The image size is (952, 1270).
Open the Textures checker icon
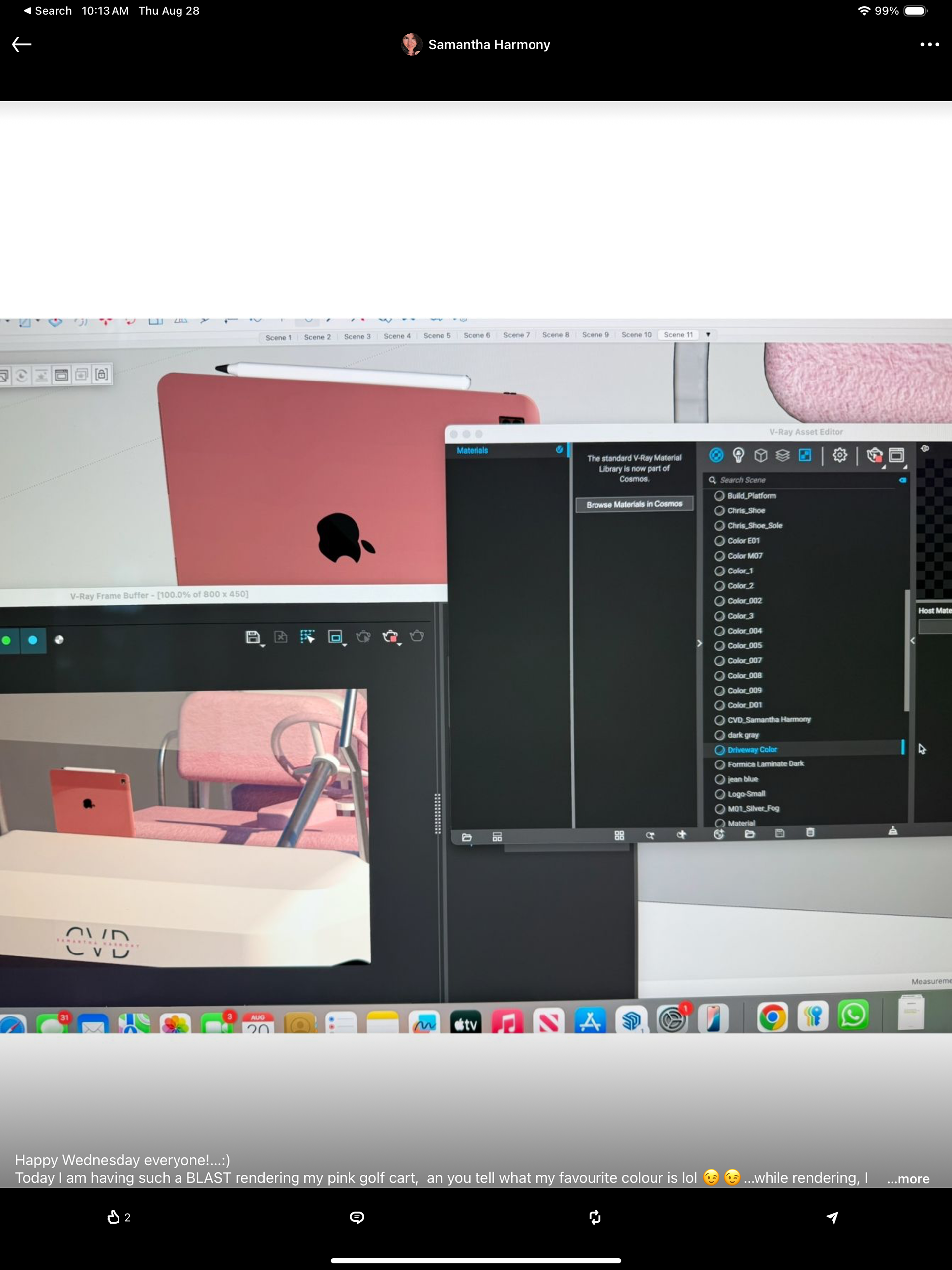(805, 455)
